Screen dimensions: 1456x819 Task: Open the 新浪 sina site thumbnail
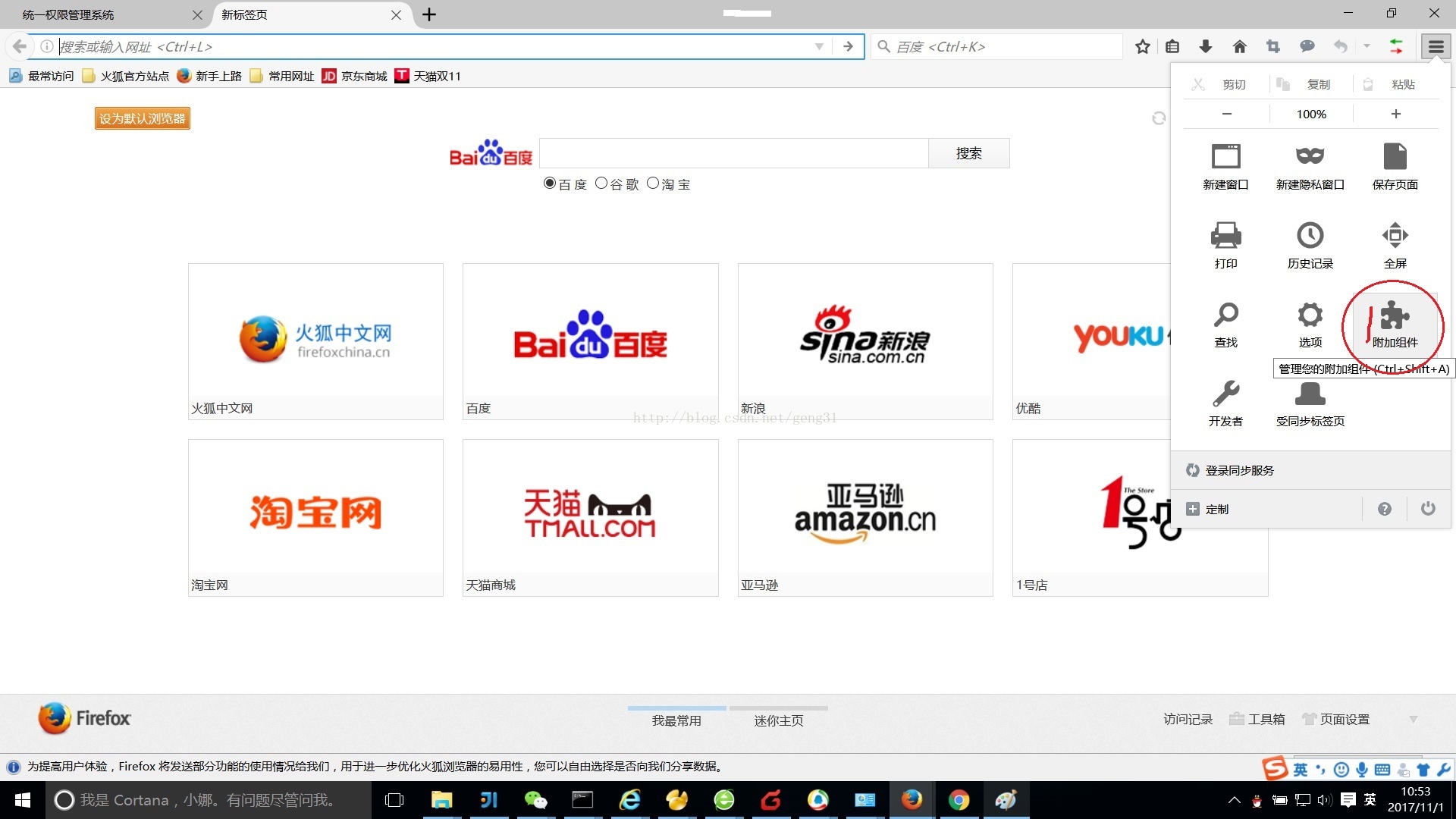coord(865,341)
